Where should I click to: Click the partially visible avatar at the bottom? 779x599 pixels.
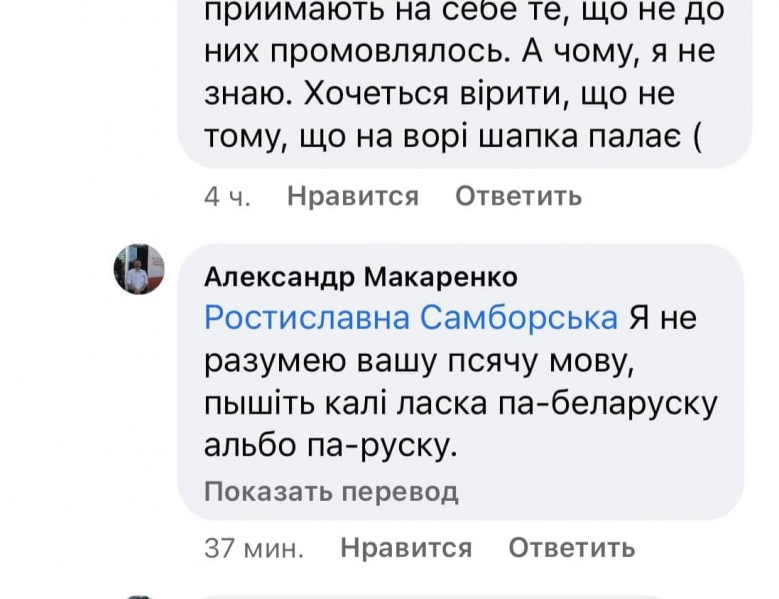pyautogui.click(x=138, y=595)
